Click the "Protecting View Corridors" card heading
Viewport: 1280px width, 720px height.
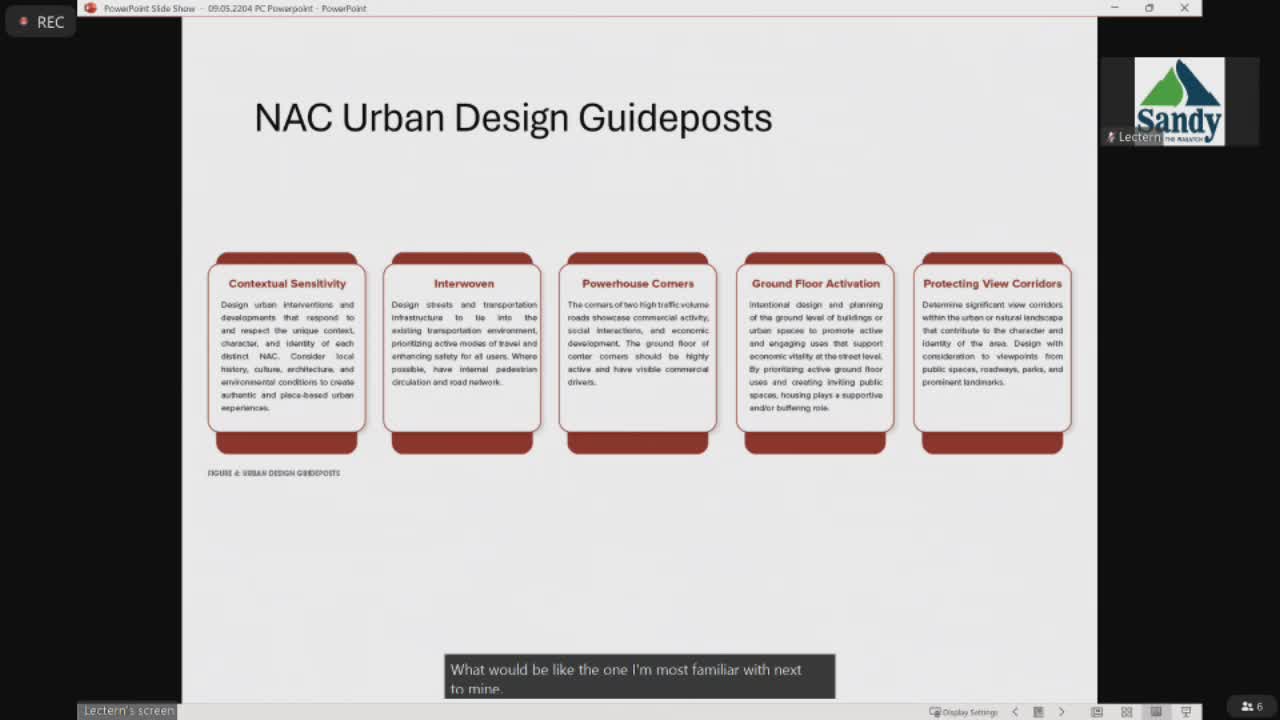992,284
